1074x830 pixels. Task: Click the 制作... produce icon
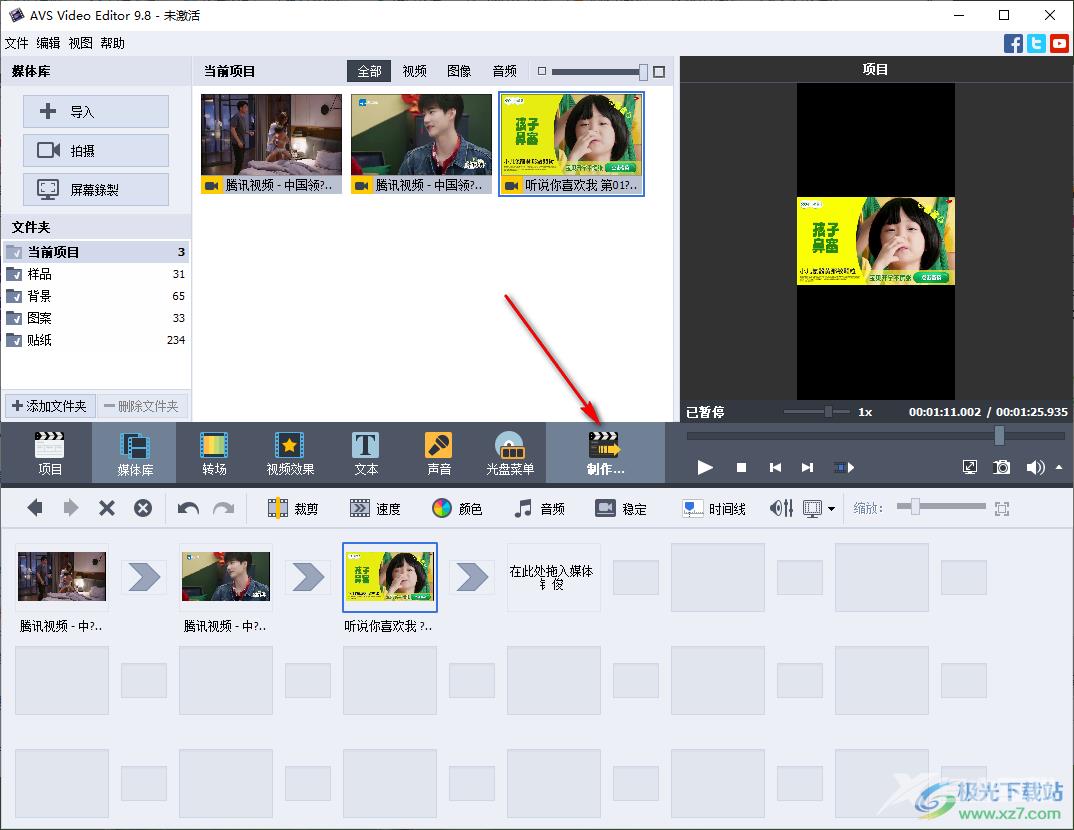point(605,453)
